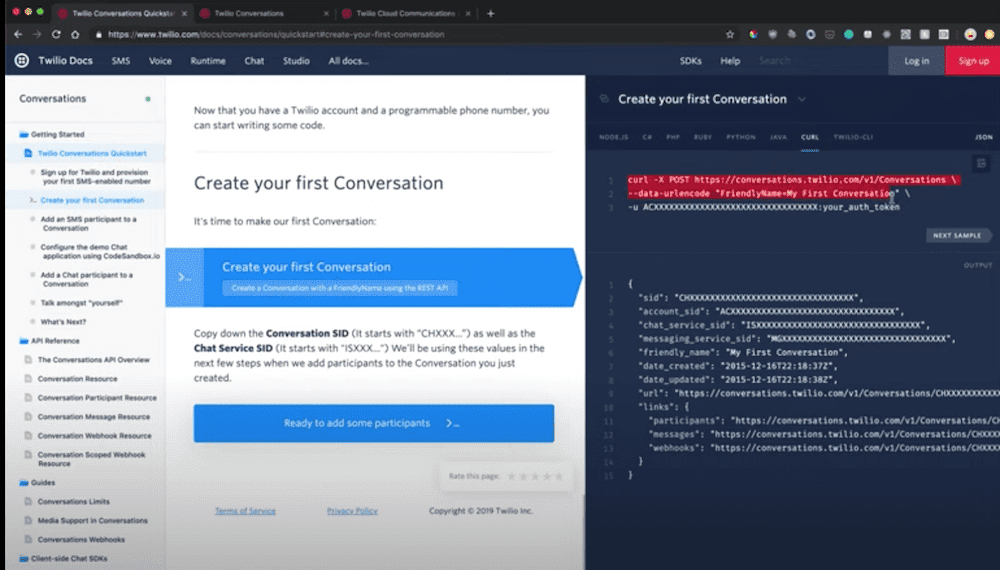The height and width of the screenshot is (570, 1000).
Task: Go back using browser back arrow
Action: [18, 34]
